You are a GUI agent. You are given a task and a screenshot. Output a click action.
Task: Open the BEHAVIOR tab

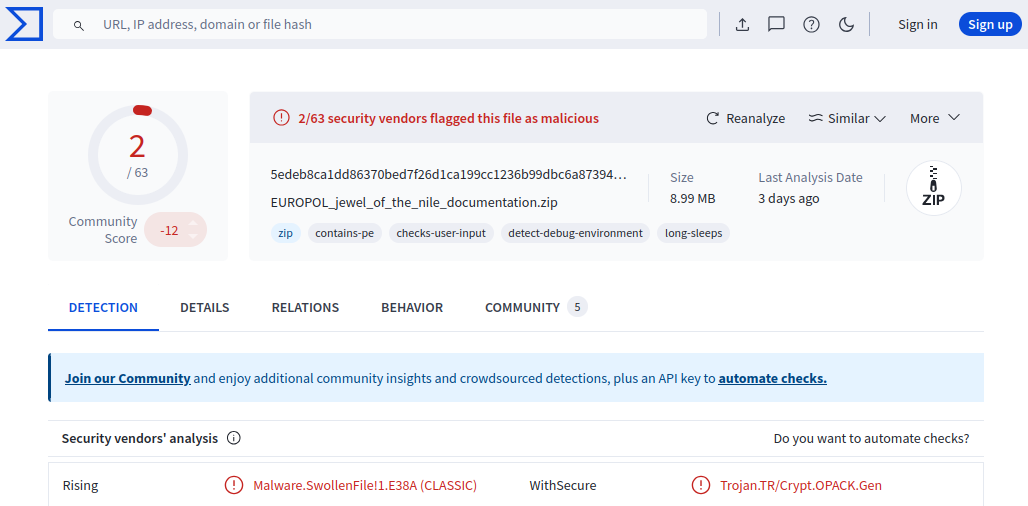pyautogui.click(x=412, y=308)
